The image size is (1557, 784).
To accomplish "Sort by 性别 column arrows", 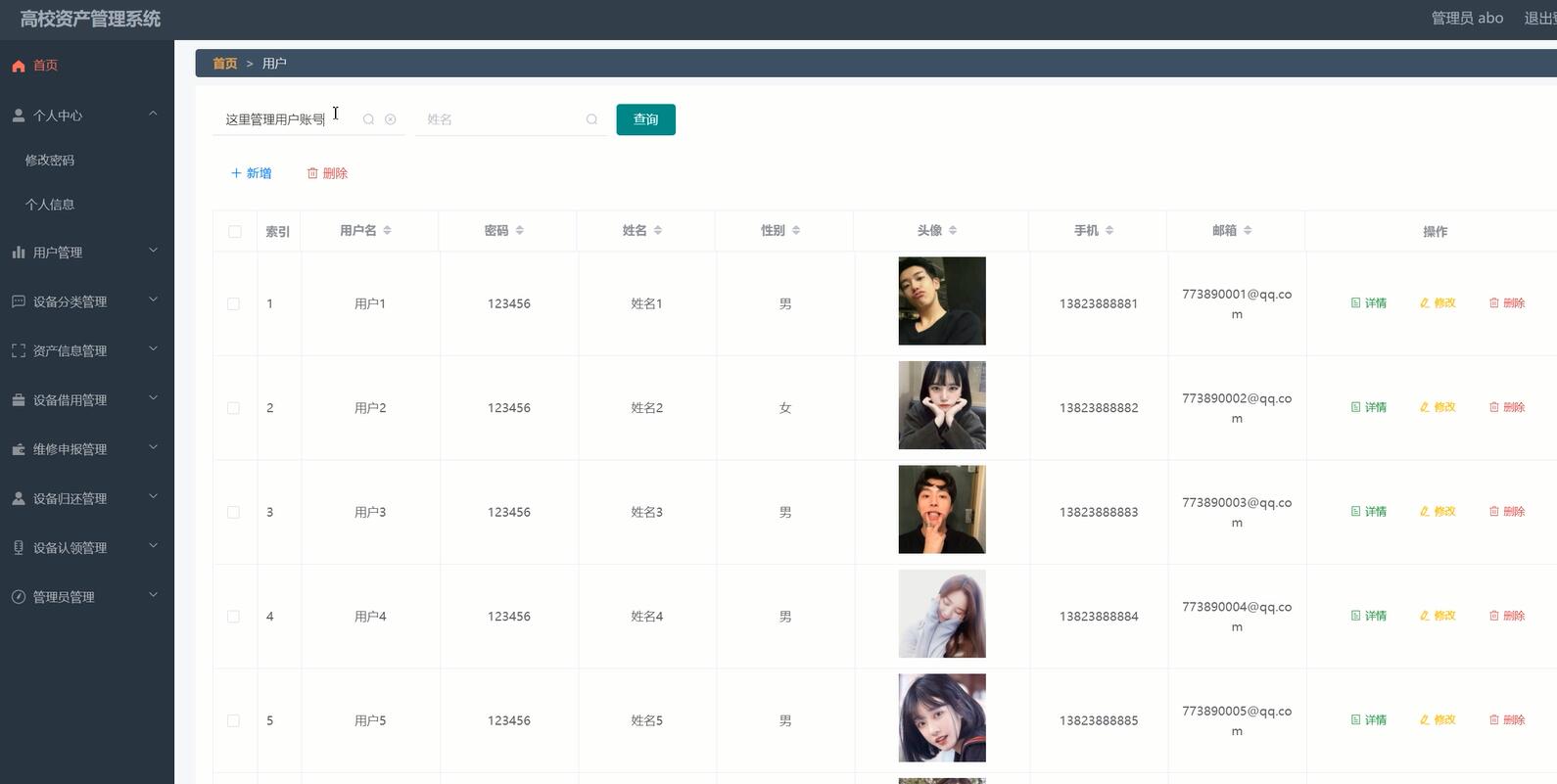I will pyautogui.click(x=795, y=230).
